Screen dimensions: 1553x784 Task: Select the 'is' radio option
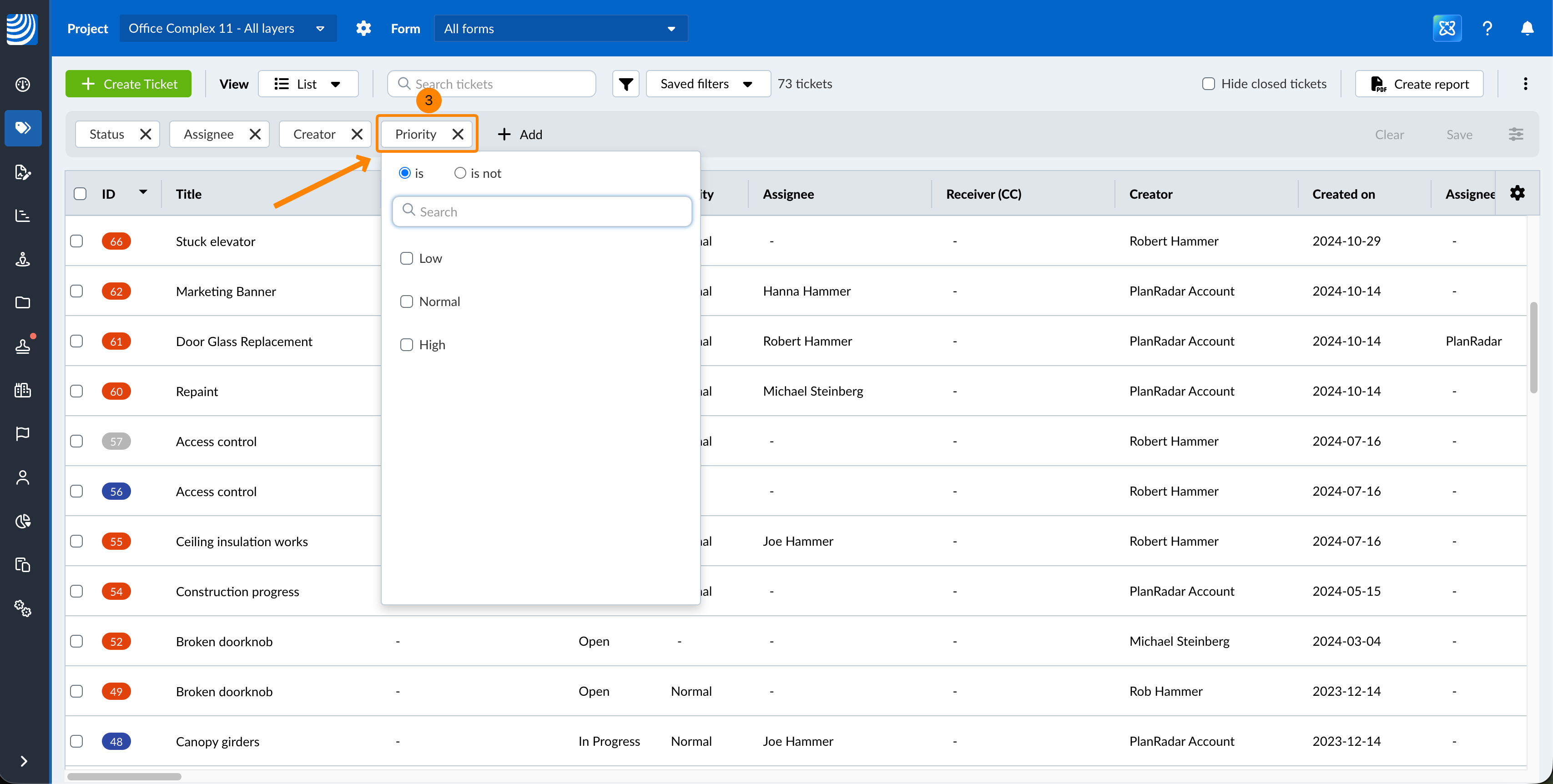tap(405, 174)
